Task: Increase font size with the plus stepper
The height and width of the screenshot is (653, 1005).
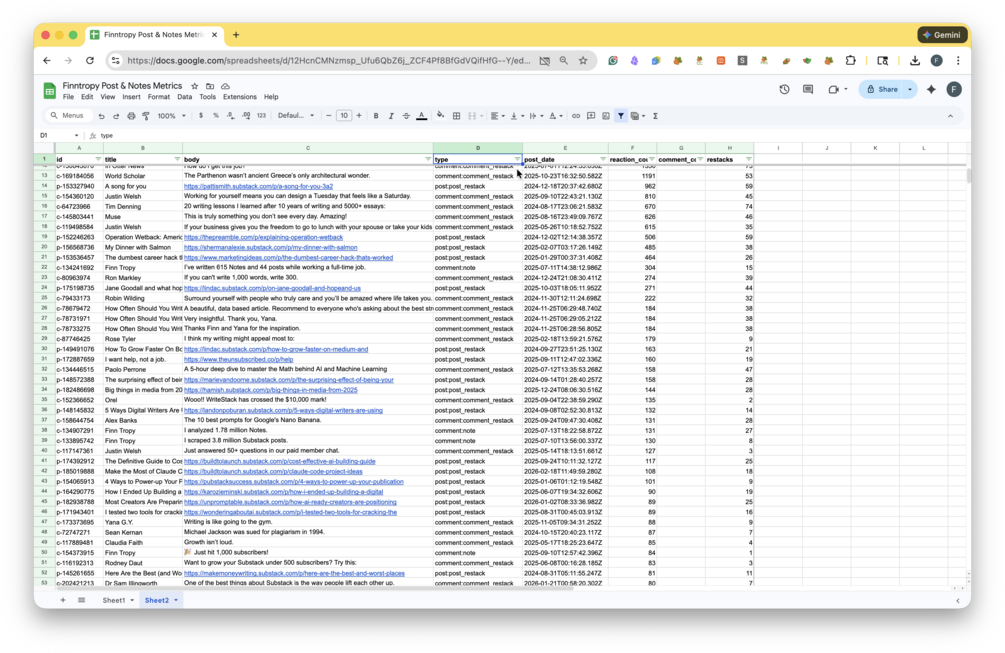Action: point(359,116)
